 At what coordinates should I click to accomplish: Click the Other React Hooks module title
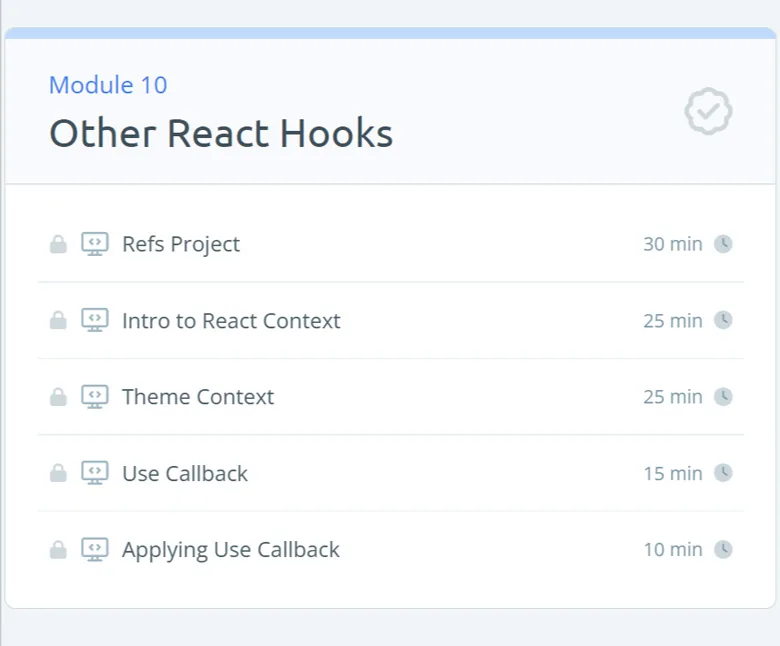click(x=221, y=133)
